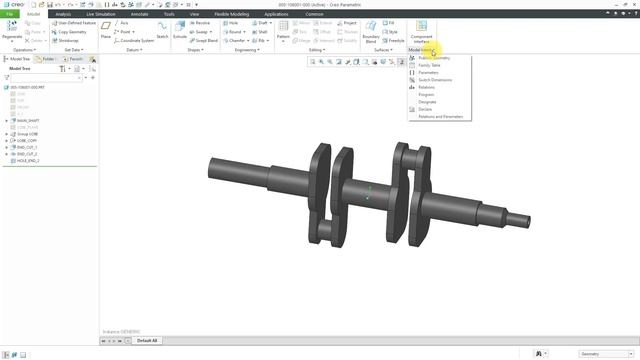The image size is (640, 360).
Task: Click the Shrinkwrap tool
Action: (x=65, y=41)
